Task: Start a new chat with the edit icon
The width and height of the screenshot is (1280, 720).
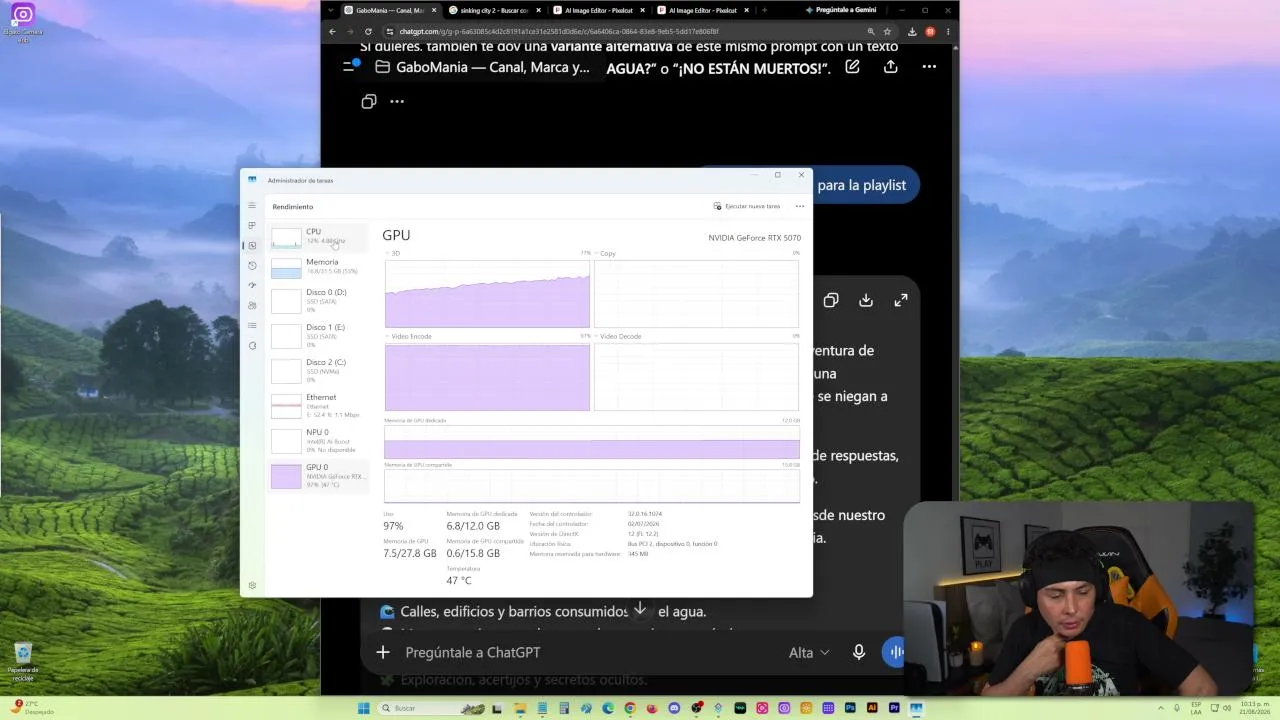Action: point(852,67)
